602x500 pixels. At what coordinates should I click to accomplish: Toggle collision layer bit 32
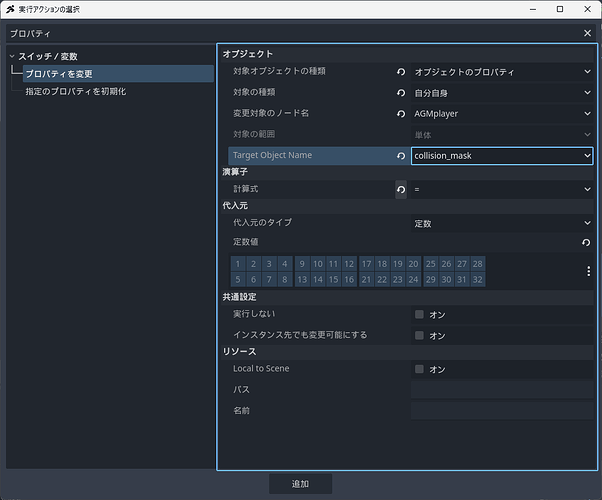[x=478, y=280]
